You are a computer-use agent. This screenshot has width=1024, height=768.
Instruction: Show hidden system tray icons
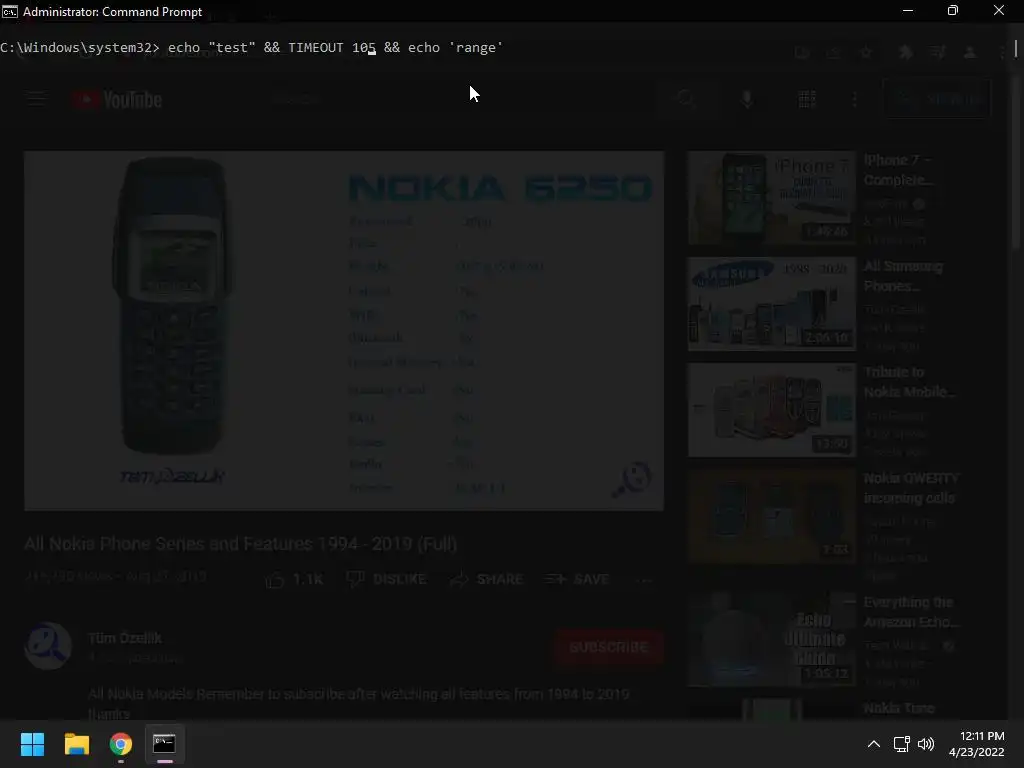tap(873, 744)
